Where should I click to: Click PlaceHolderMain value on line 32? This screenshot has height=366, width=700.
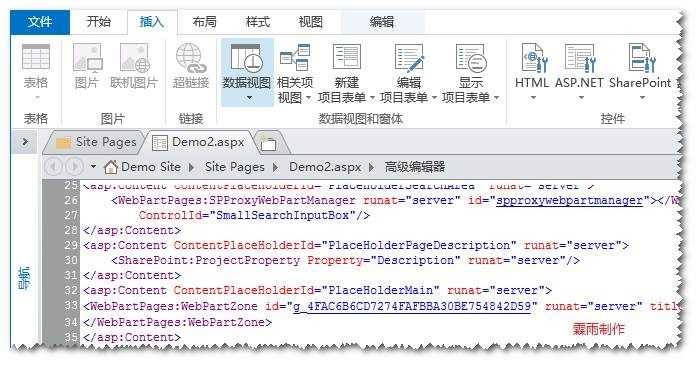(x=381, y=290)
